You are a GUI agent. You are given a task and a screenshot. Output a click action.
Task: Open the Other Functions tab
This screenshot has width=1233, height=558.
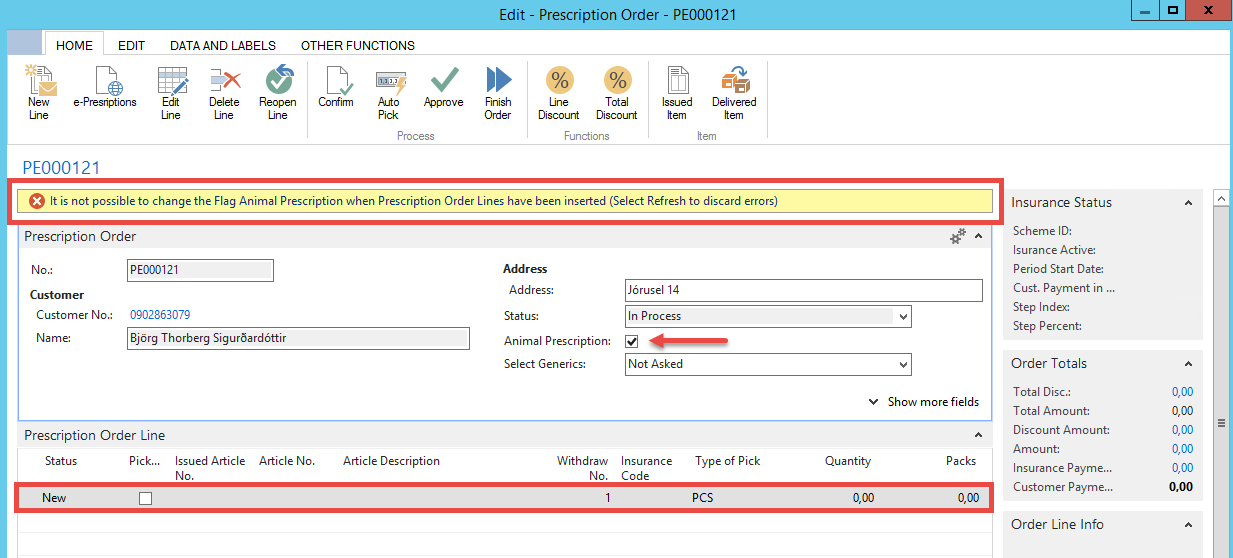pos(357,45)
